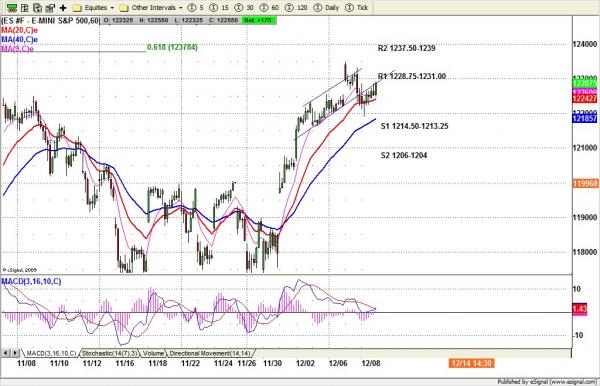
Task: Click the 124000 price axis label
Action: coord(585,44)
